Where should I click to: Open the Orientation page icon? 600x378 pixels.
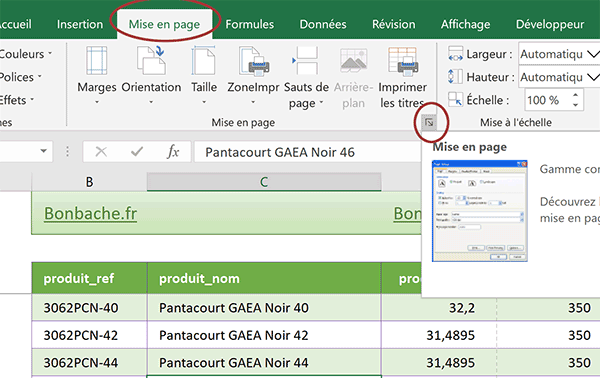151,60
